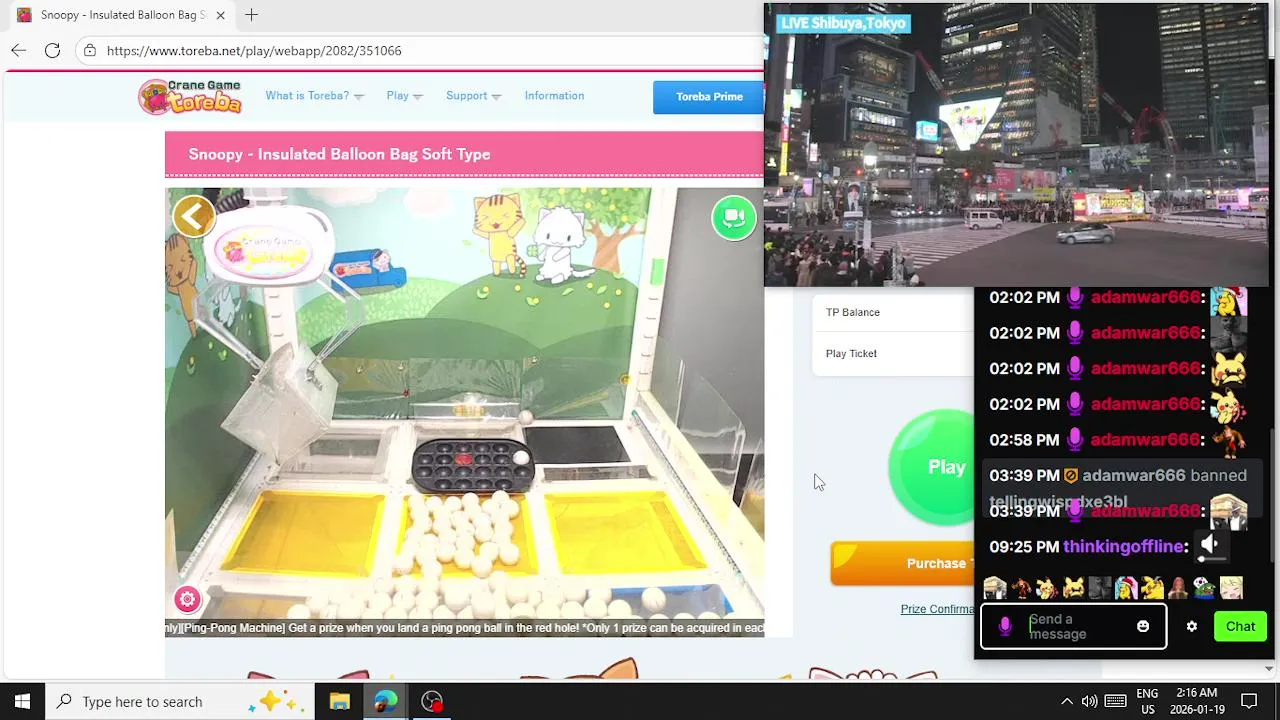Screen dimensions: 1280x720
Task: Open the clock showing 2:16 AM
Action: [x=1196, y=701]
